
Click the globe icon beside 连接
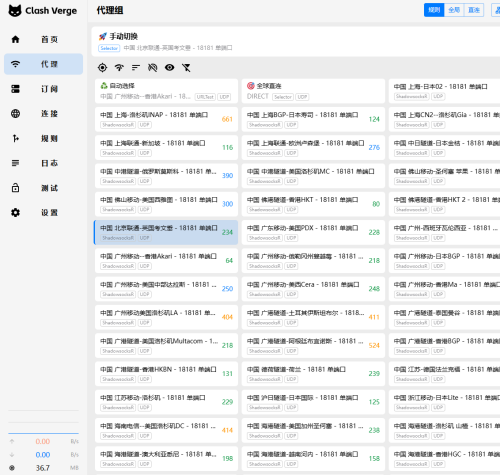point(15,113)
